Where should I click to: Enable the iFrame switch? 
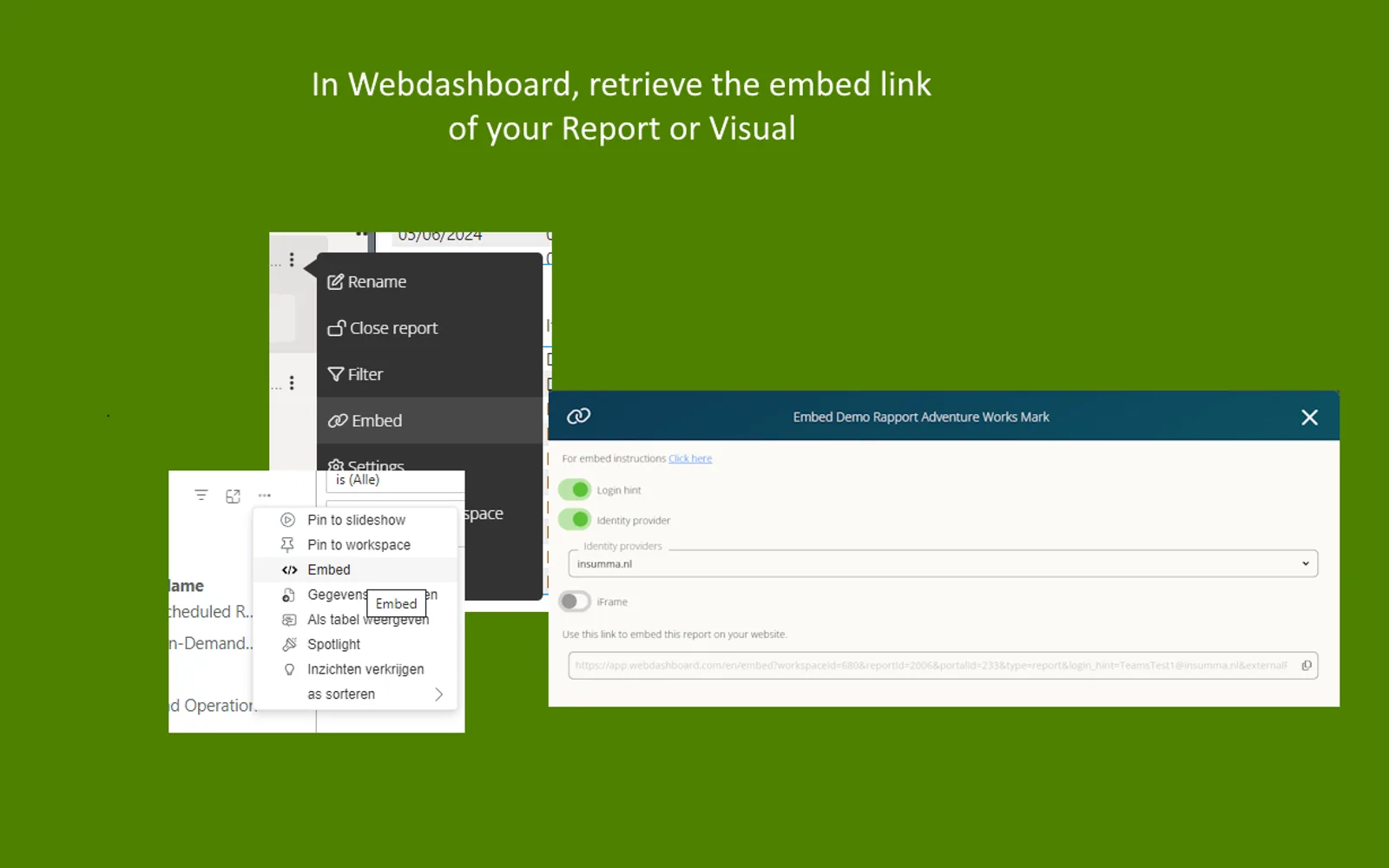click(x=575, y=602)
